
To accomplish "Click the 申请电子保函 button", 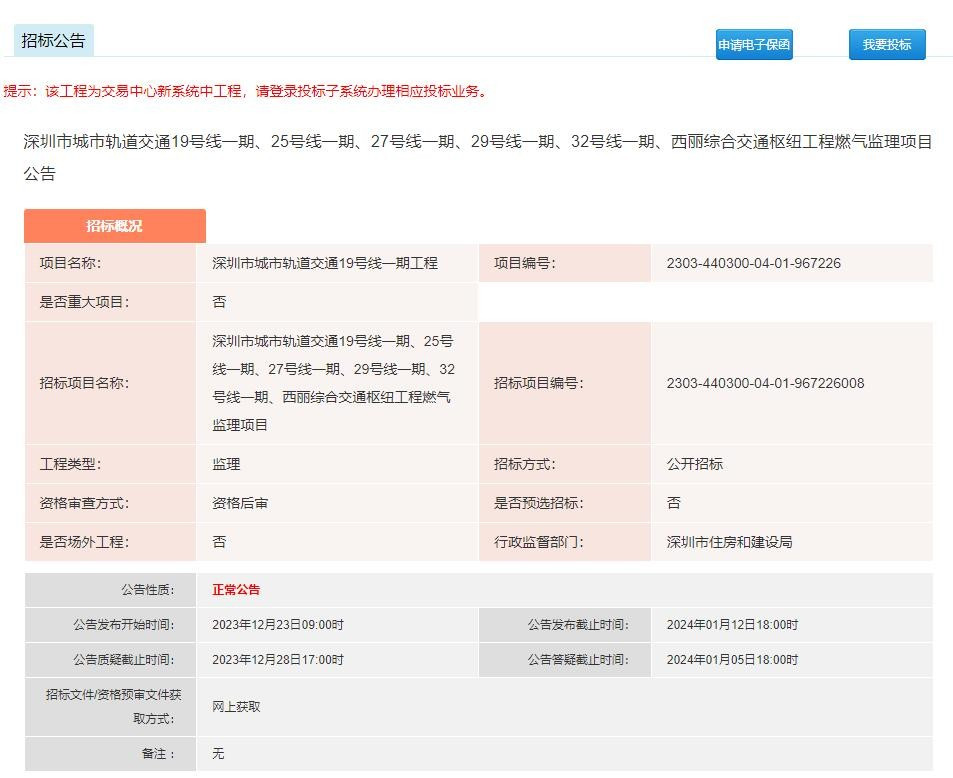I will click(x=754, y=45).
